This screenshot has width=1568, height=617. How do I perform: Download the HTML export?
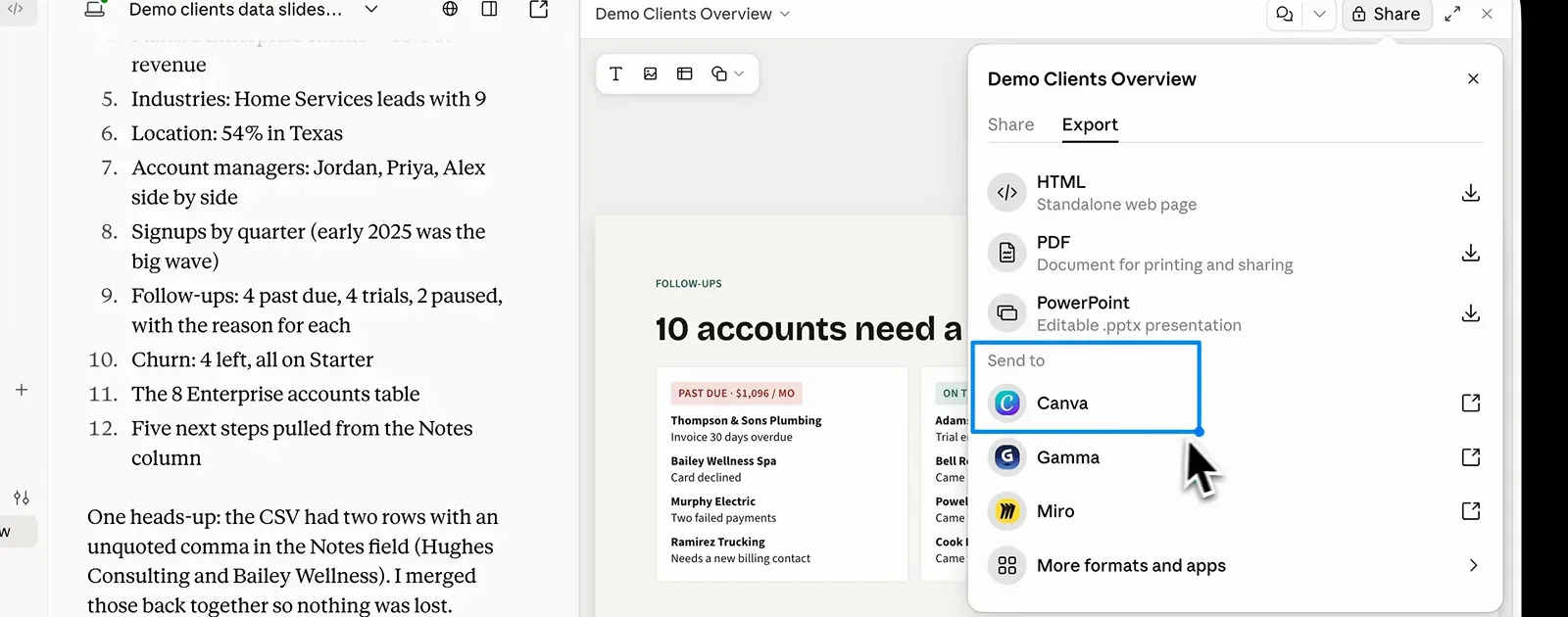tap(1470, 193)
